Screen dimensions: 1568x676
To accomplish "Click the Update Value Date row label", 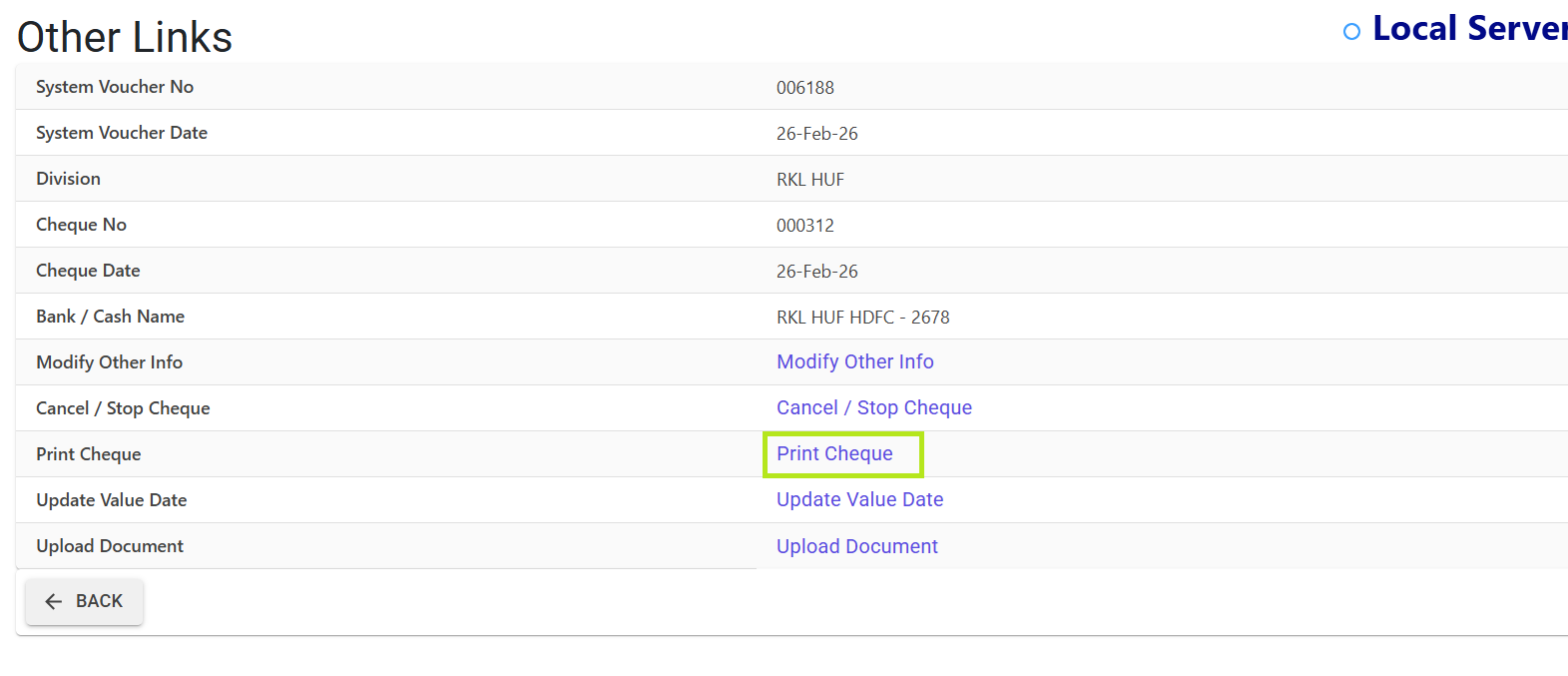I will coord(112,500).
